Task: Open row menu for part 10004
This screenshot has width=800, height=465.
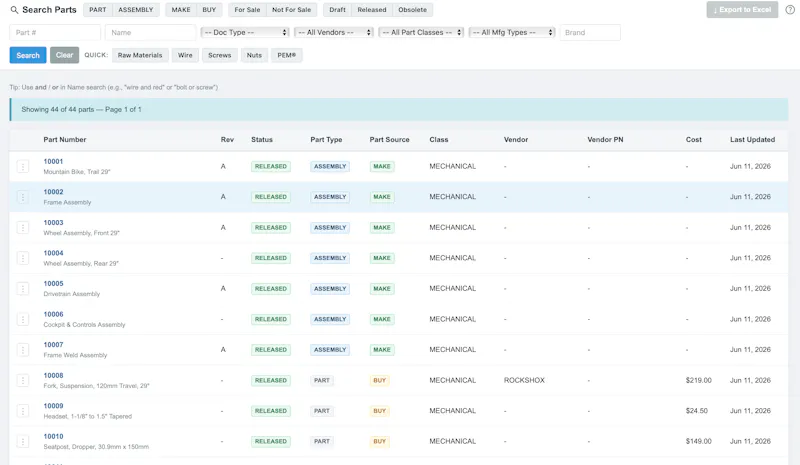Action: pos(23,258)
